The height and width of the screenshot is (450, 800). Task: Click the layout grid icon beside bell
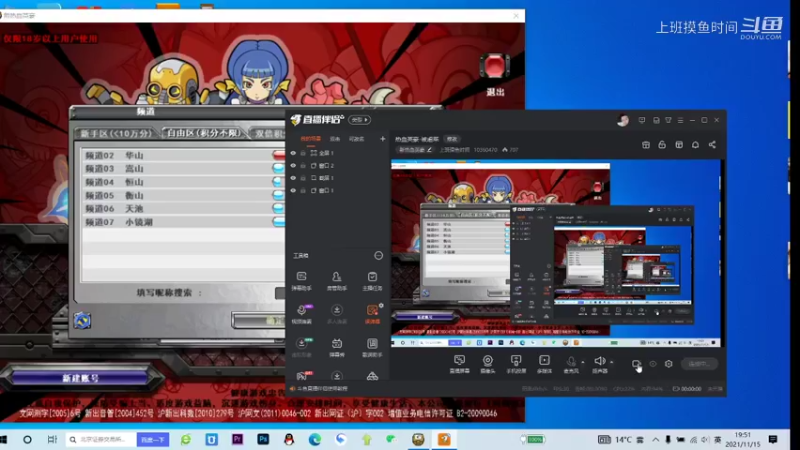point(679,145)
